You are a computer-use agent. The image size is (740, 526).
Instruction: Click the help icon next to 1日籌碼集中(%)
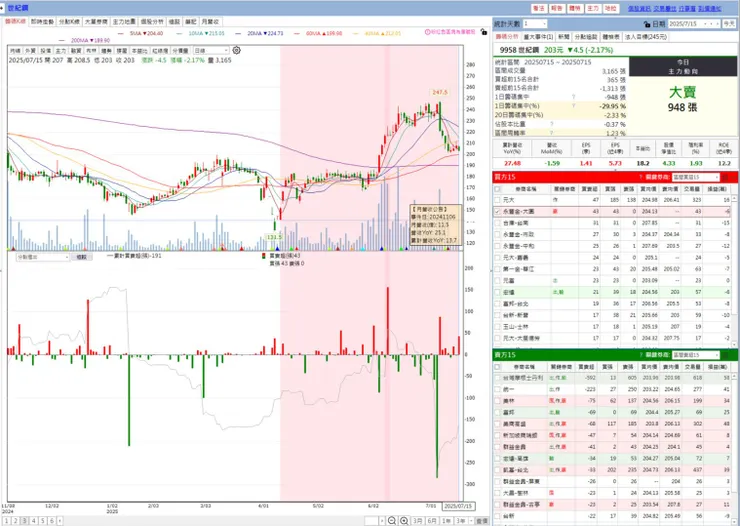[x=574, y=106]
